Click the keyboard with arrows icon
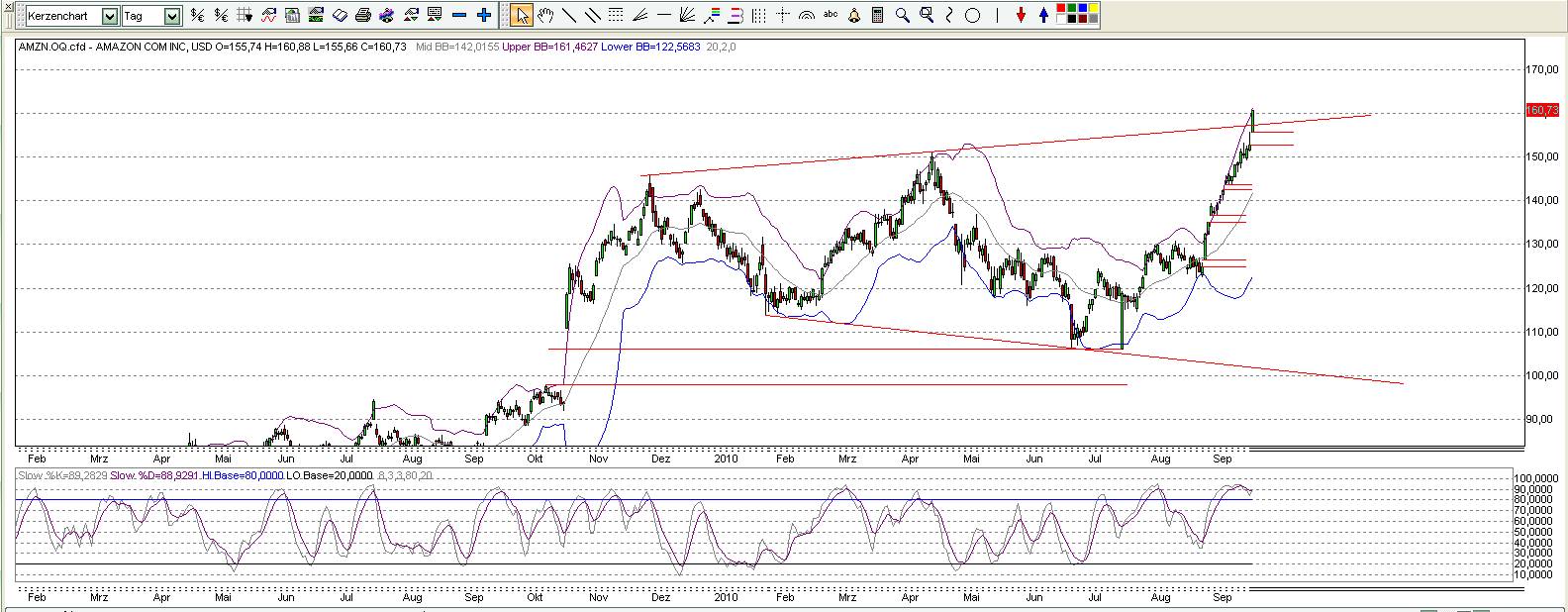The image size is (1568, 612). tap(434, 15)
